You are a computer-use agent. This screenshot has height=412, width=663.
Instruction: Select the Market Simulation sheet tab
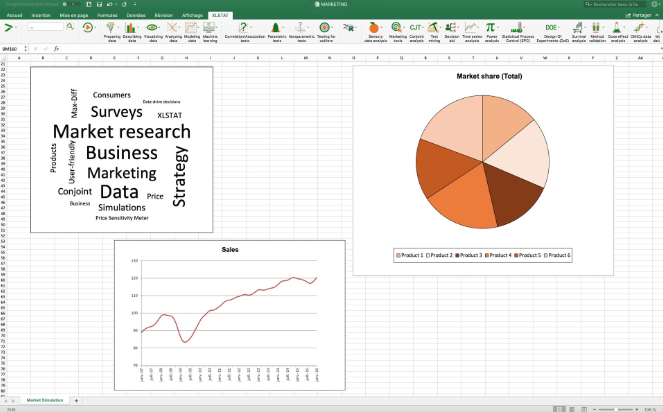tap(45, 400)
